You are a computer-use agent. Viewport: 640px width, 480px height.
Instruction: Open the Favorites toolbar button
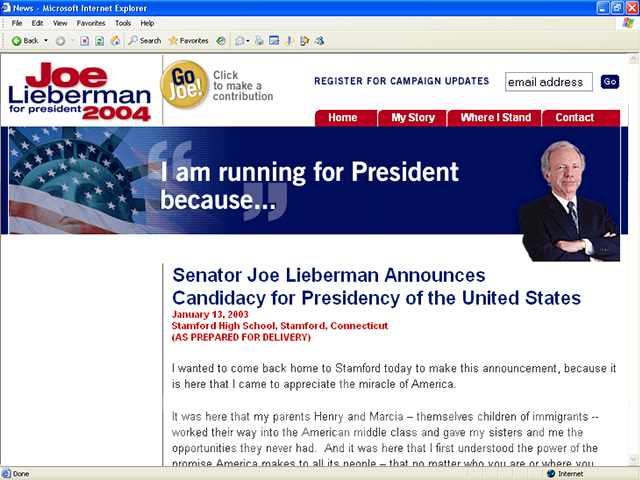coord(189,41)
